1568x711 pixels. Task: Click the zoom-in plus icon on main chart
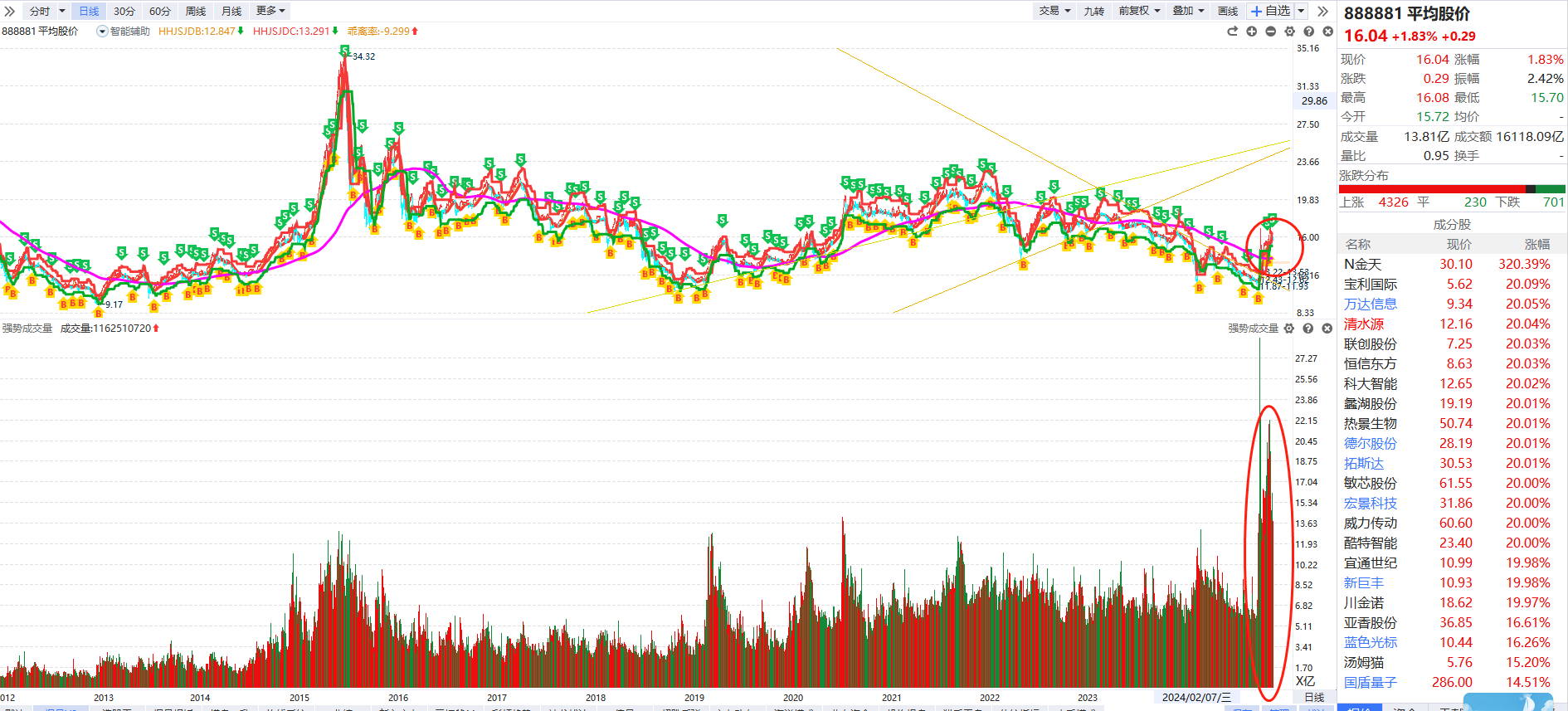tap(1251, 32)
